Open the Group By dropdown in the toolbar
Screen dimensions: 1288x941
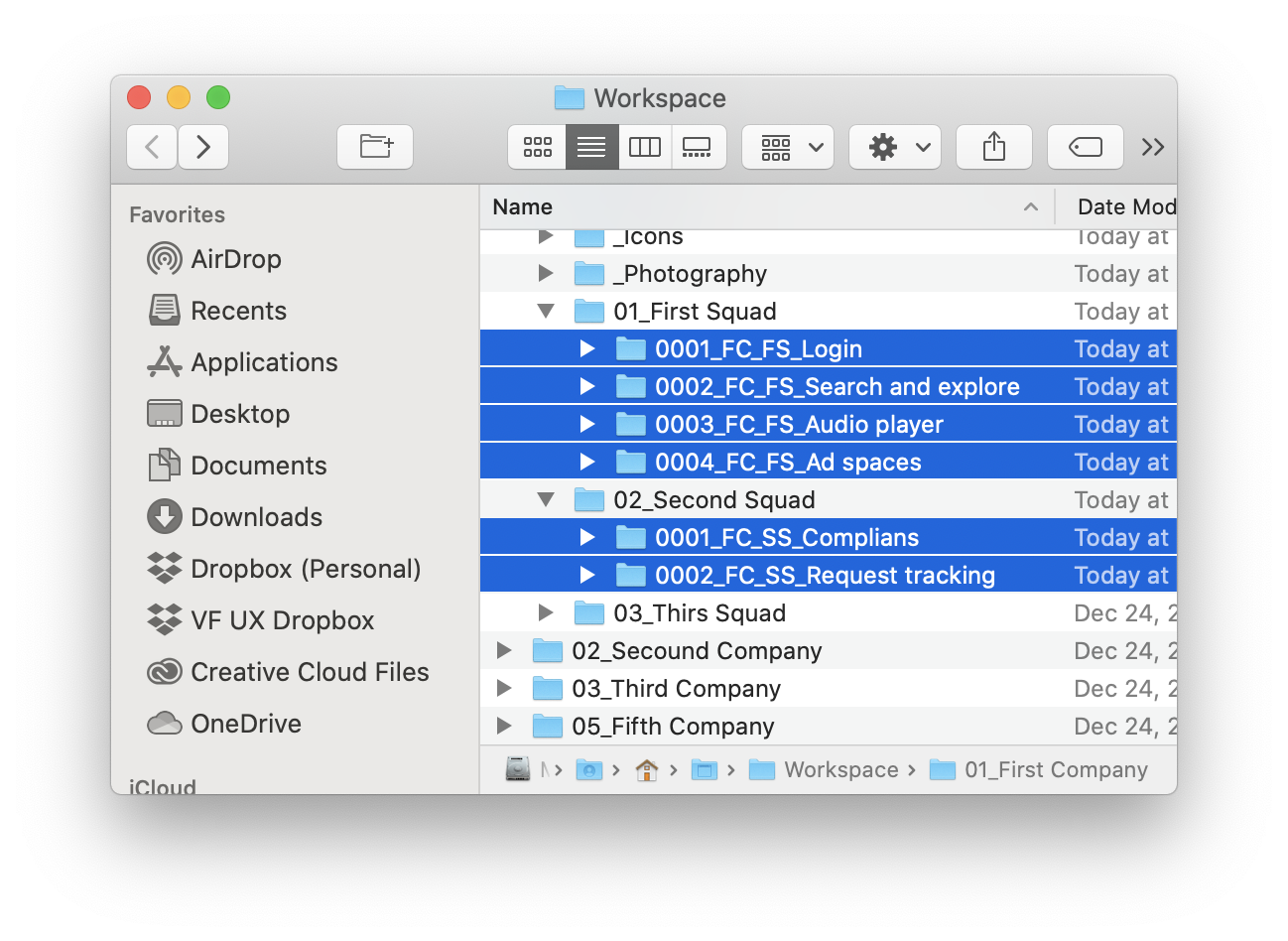click(787, 146)
